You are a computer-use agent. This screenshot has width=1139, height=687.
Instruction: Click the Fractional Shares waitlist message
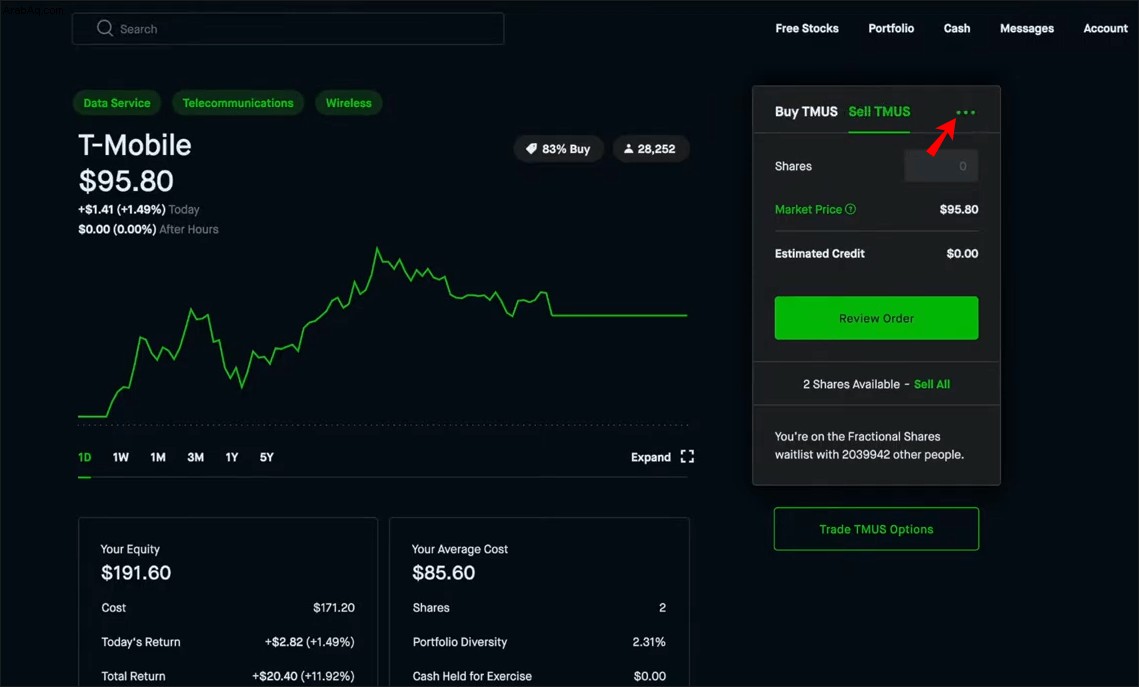click(x=869, y=445)
